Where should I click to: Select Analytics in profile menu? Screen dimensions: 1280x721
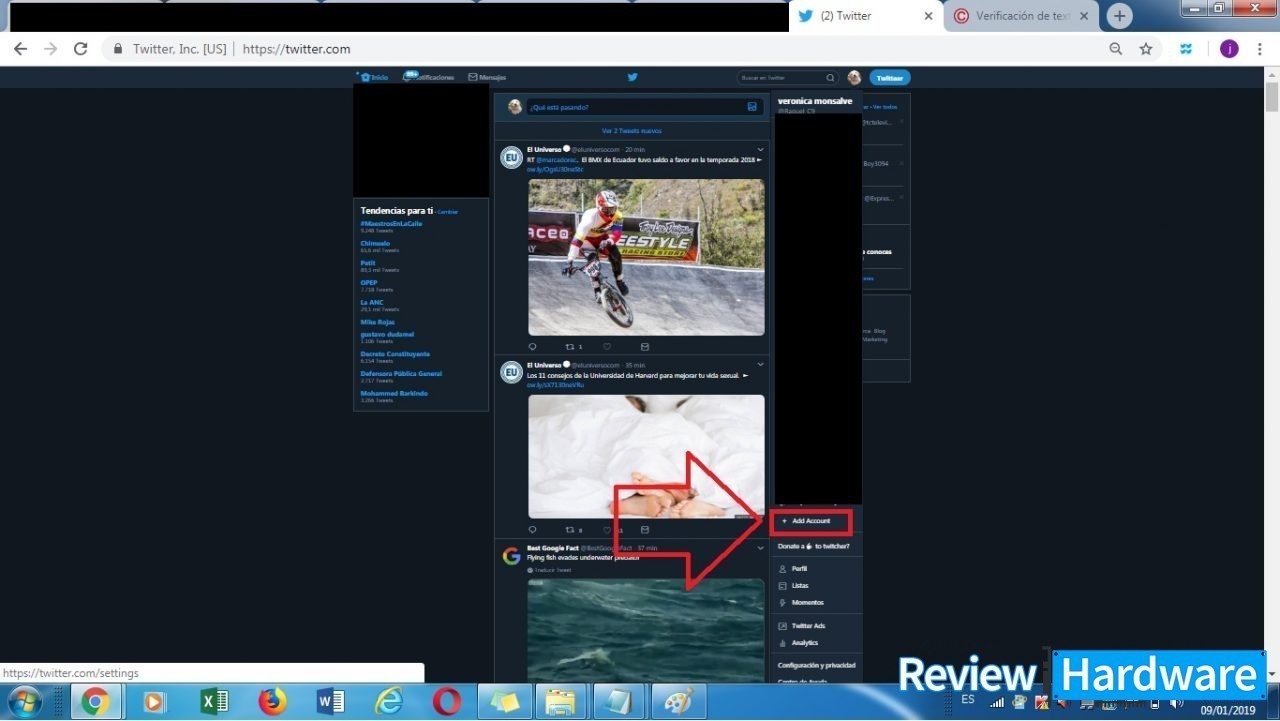pyautogui.click(x=804, y=643)
